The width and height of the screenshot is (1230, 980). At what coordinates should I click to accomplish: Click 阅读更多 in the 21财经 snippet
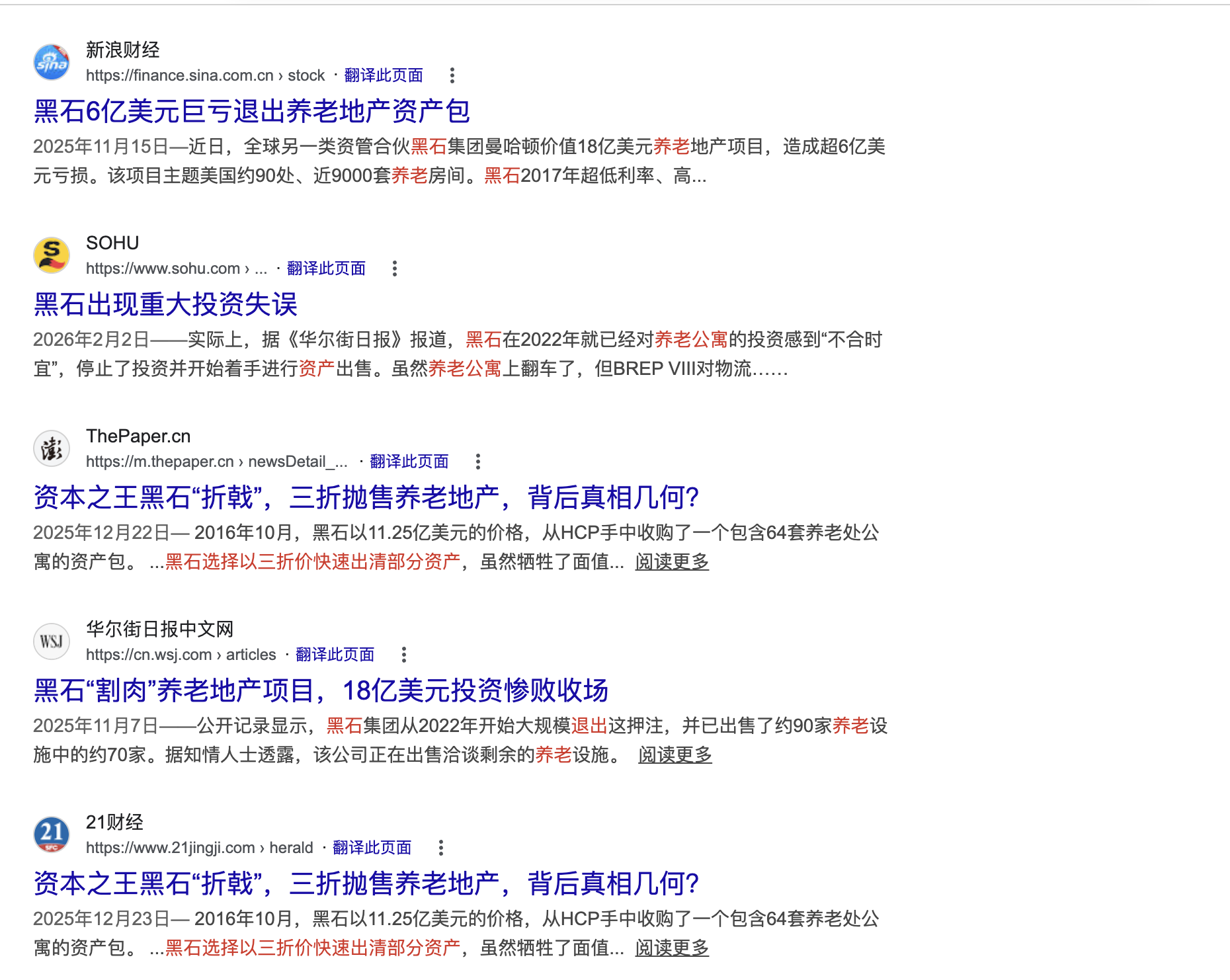click(x=672, y=948)
